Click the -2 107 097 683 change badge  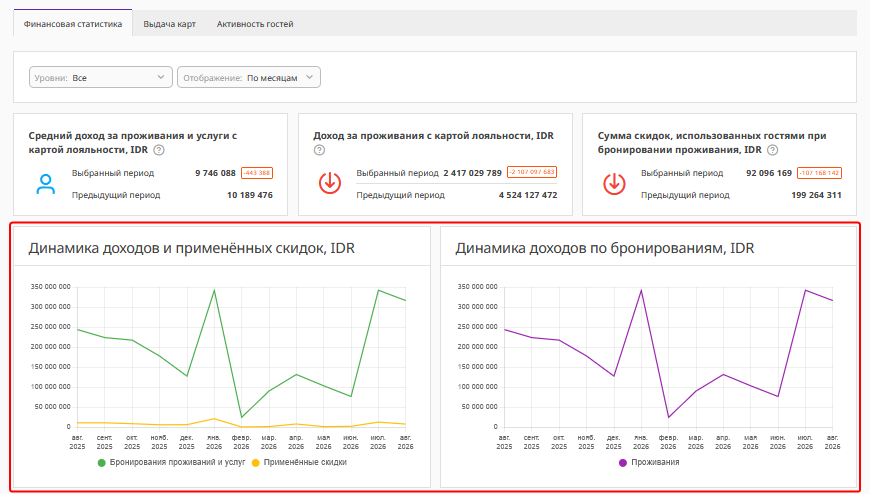[x=532, y=172]
